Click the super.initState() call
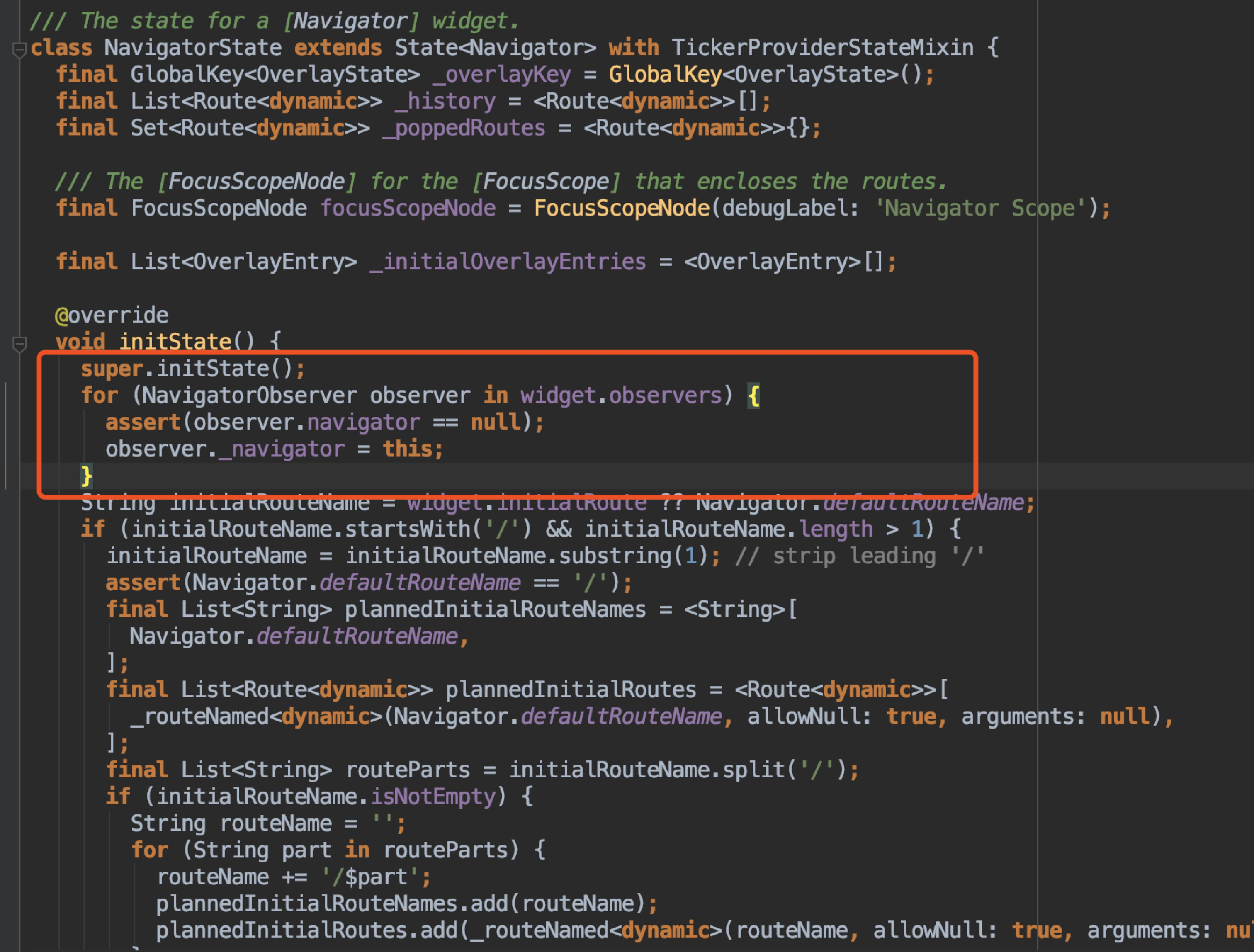Screen dimensions: 1254x952 (x=193, y=369)
